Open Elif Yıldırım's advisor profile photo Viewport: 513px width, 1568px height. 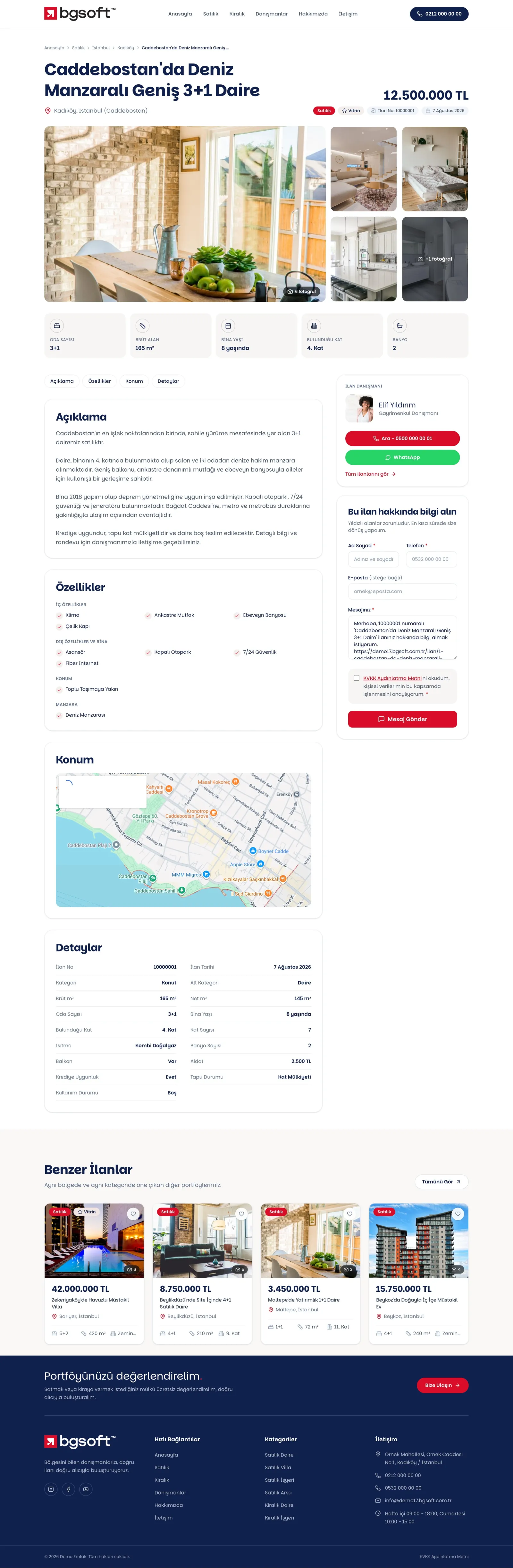[360, 408]
